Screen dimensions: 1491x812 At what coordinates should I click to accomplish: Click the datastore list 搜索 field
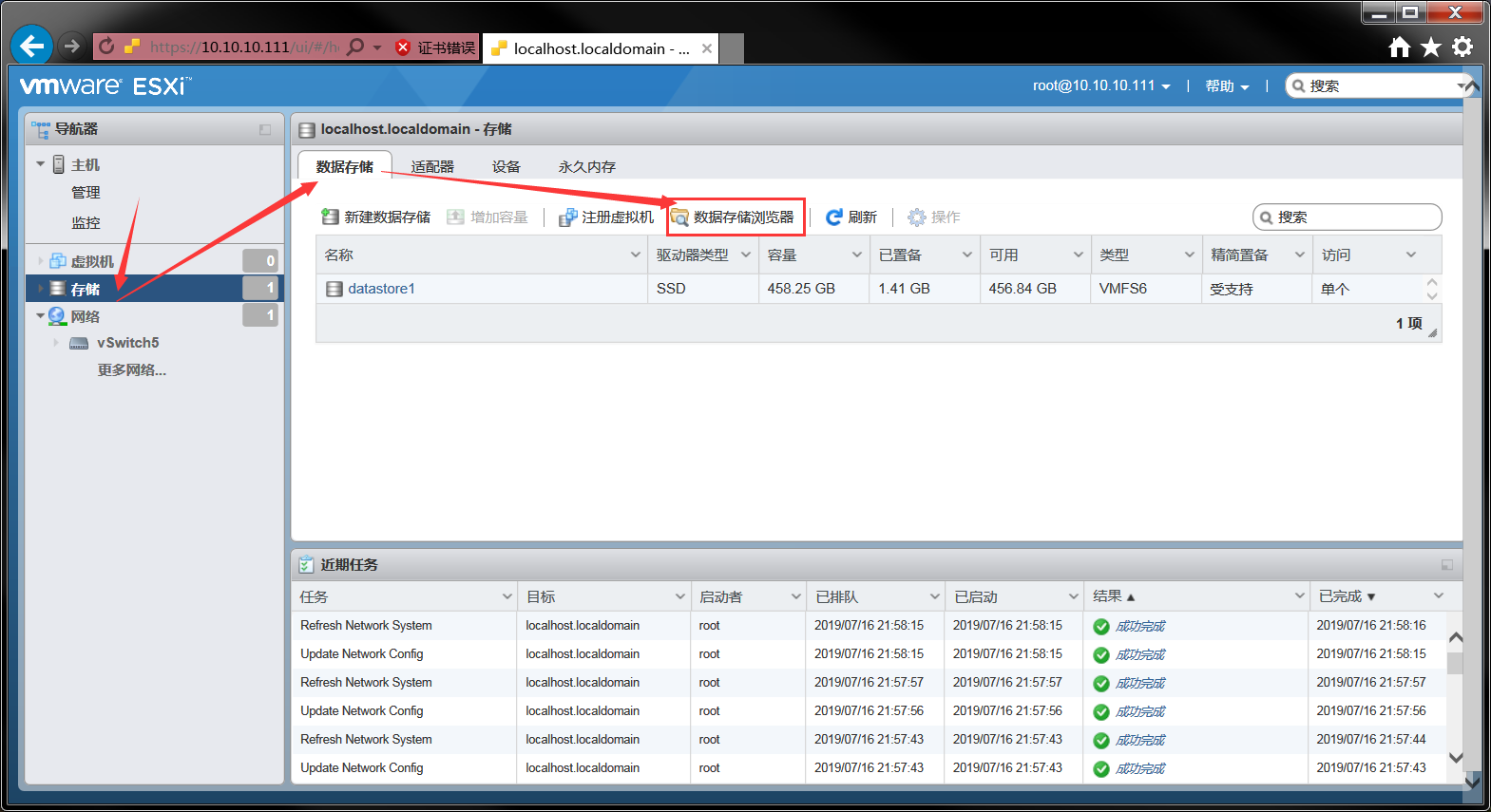click(1348, 217)
